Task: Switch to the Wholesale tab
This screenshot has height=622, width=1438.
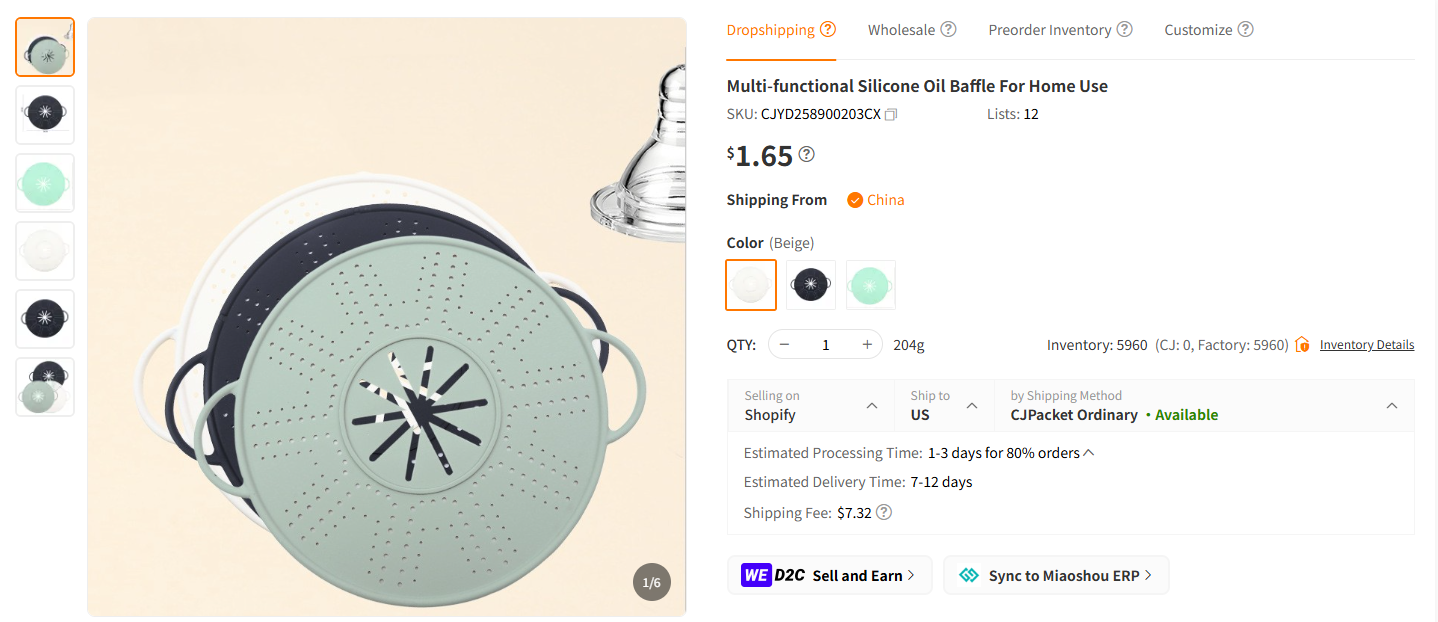Action: point(900,29)
